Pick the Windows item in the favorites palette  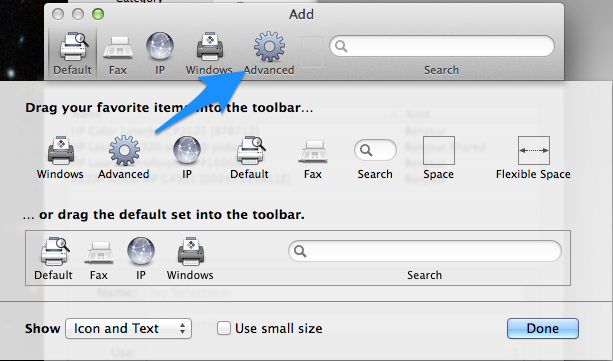(x=60, y=157)
